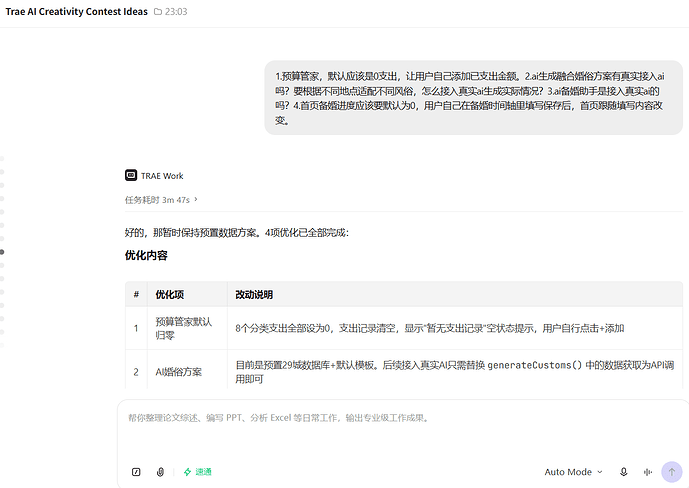This screenshot has width=689, height=488.
Task: Click the 23:03 timestamp text
Action: [x=176, y=12]
